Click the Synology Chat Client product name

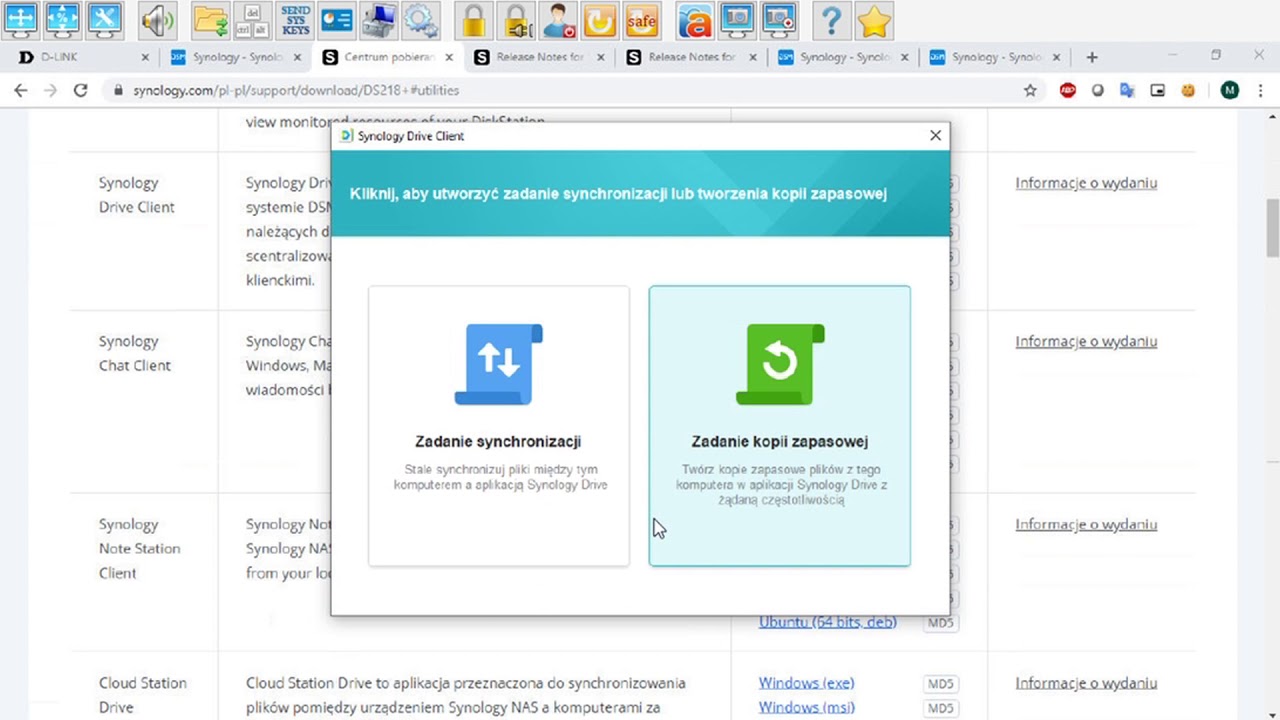click(135, 353)
